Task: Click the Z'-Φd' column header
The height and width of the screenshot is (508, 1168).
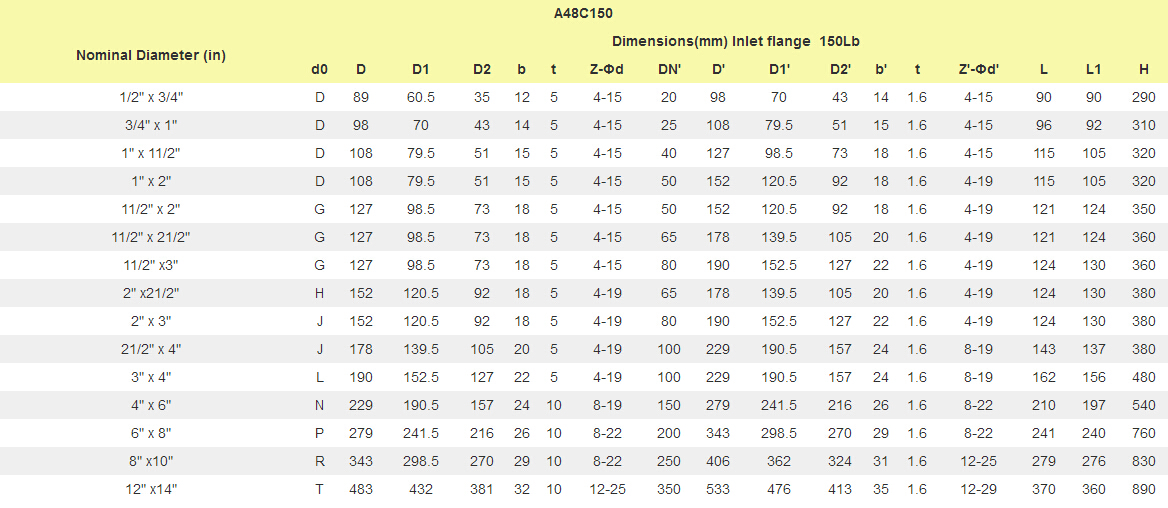Action: [979, 70]
